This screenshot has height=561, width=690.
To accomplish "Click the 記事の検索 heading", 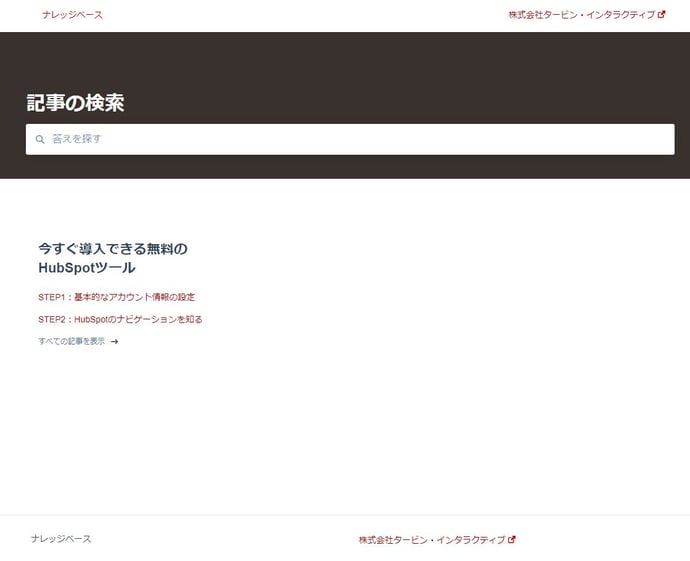I will coord(75,103).
